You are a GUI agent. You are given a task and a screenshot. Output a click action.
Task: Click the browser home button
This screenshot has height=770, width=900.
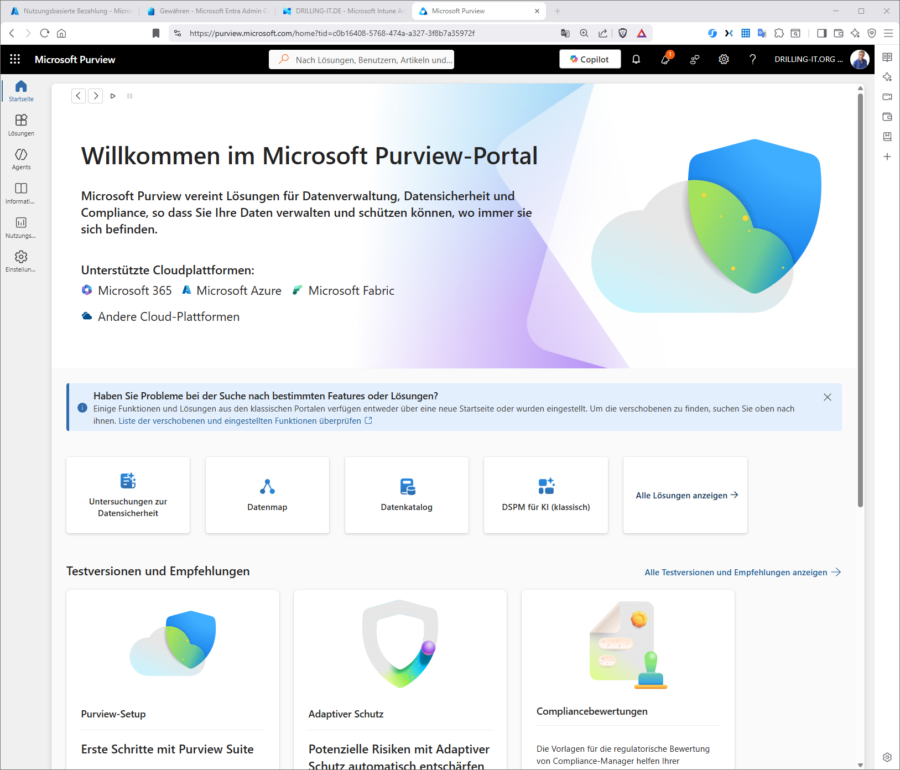(61, 33)
